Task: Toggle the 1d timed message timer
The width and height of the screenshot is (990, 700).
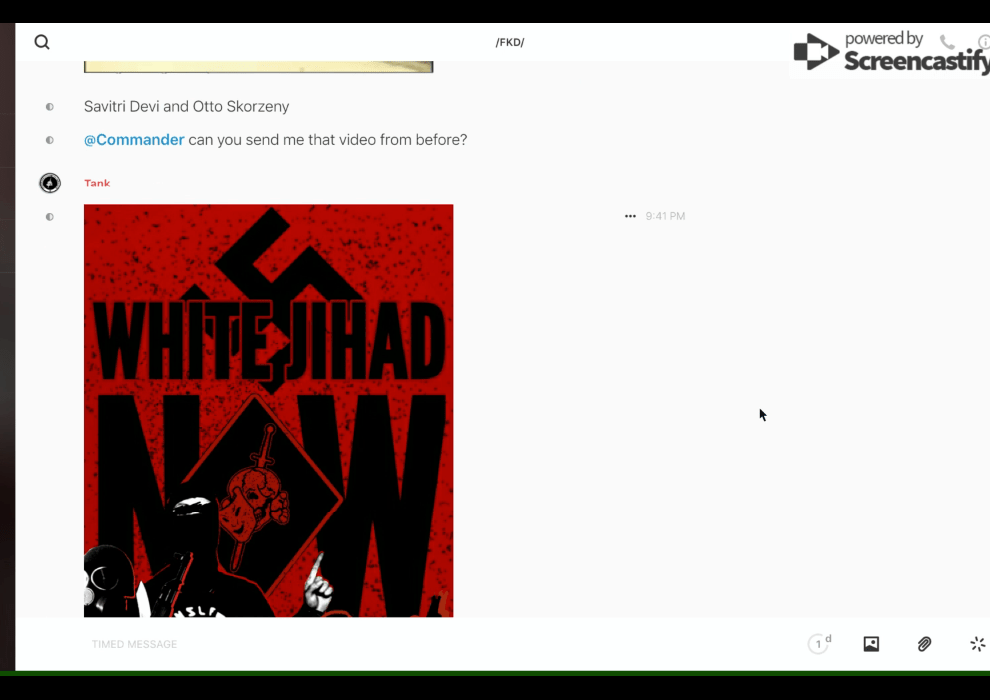Action: tap(819, 644)
